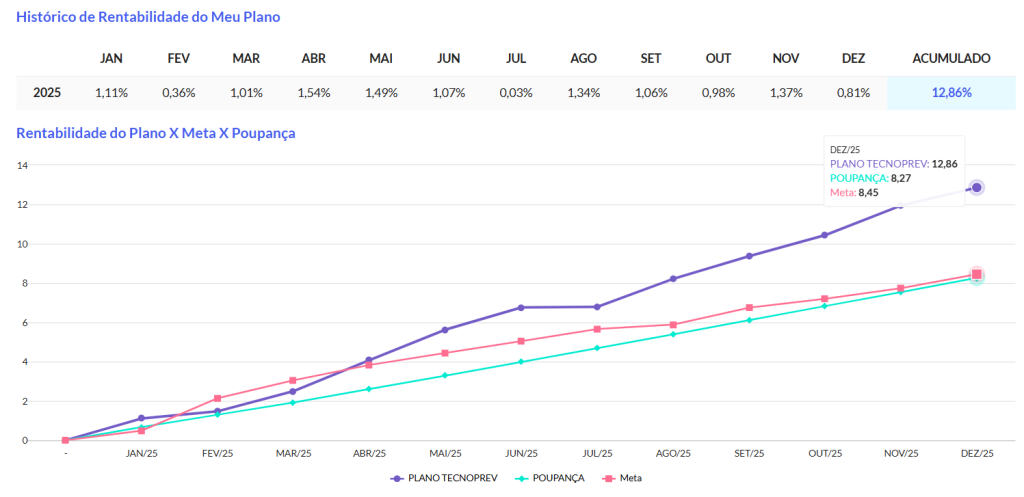
Task: Click Rentabilidade do Plano X Meta title
Action: point(155,132)
